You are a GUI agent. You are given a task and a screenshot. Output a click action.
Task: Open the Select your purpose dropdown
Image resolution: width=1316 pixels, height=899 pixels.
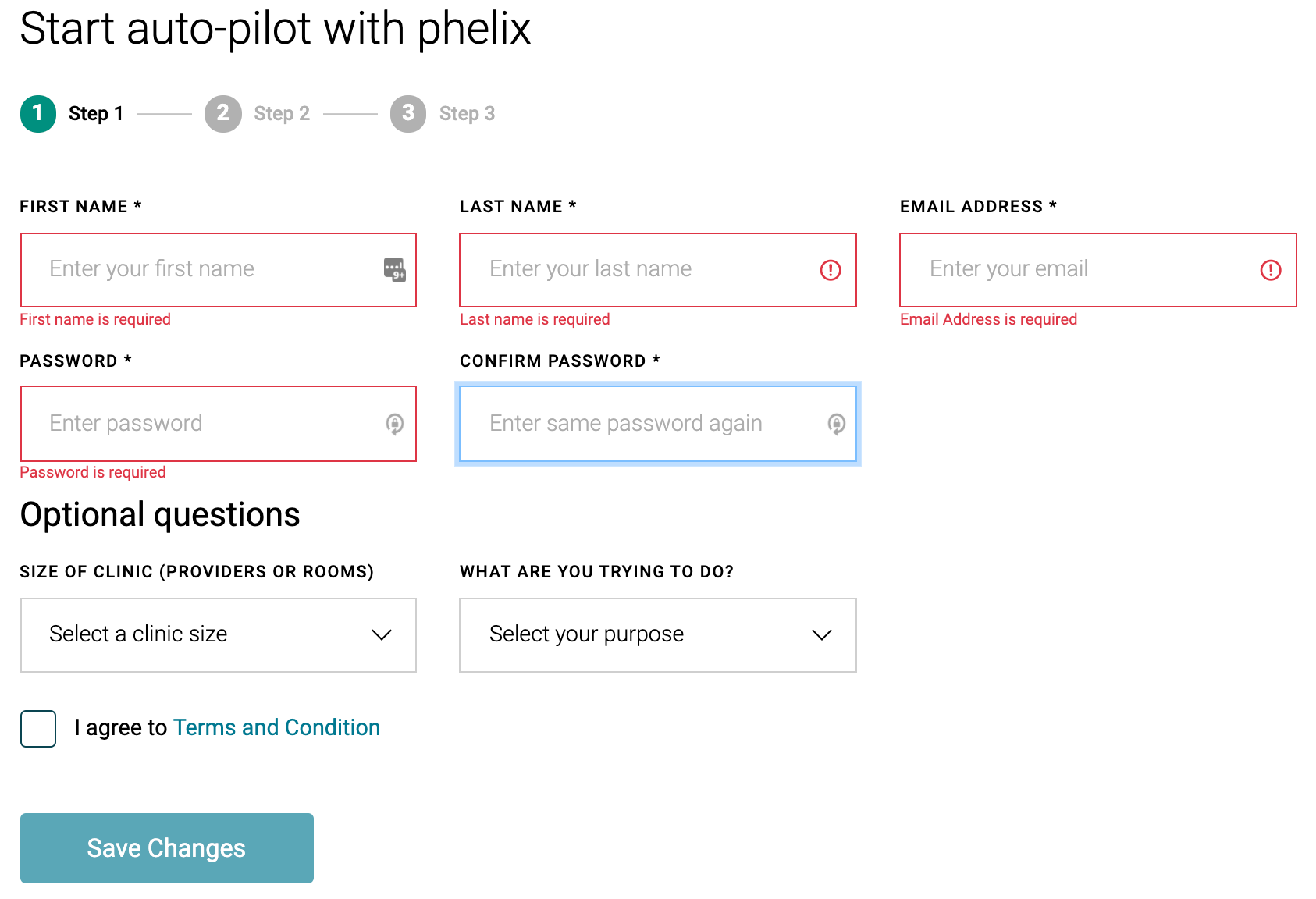click(x=658, y=635)
